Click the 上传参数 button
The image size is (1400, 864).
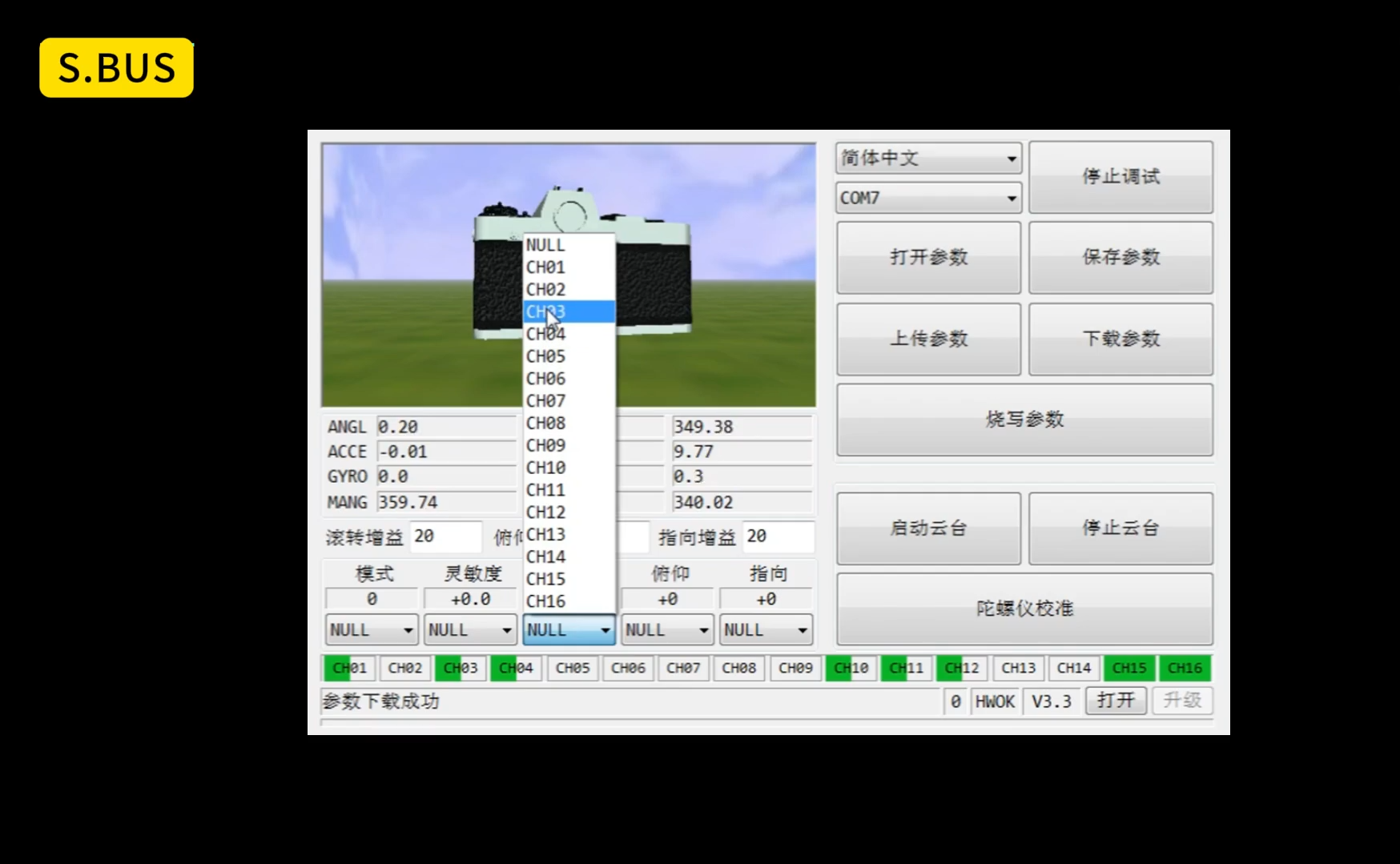(928, 340)
